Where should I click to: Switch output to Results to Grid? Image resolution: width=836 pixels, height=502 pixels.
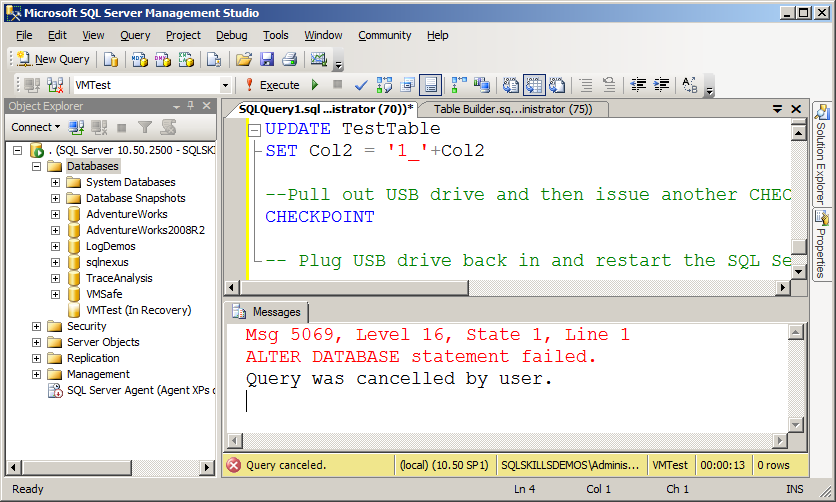click(534, 85)
